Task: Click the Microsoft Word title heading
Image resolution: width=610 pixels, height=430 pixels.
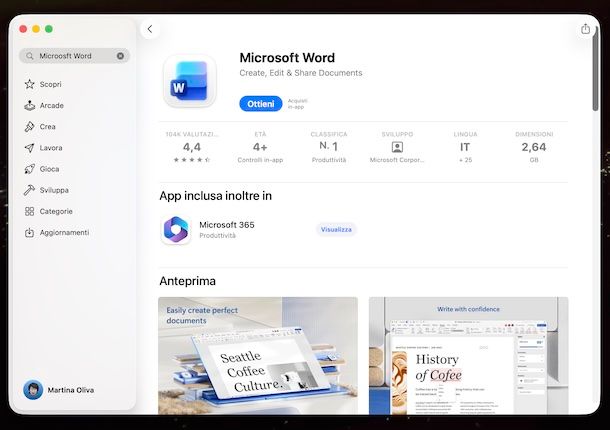Action: 287,58
